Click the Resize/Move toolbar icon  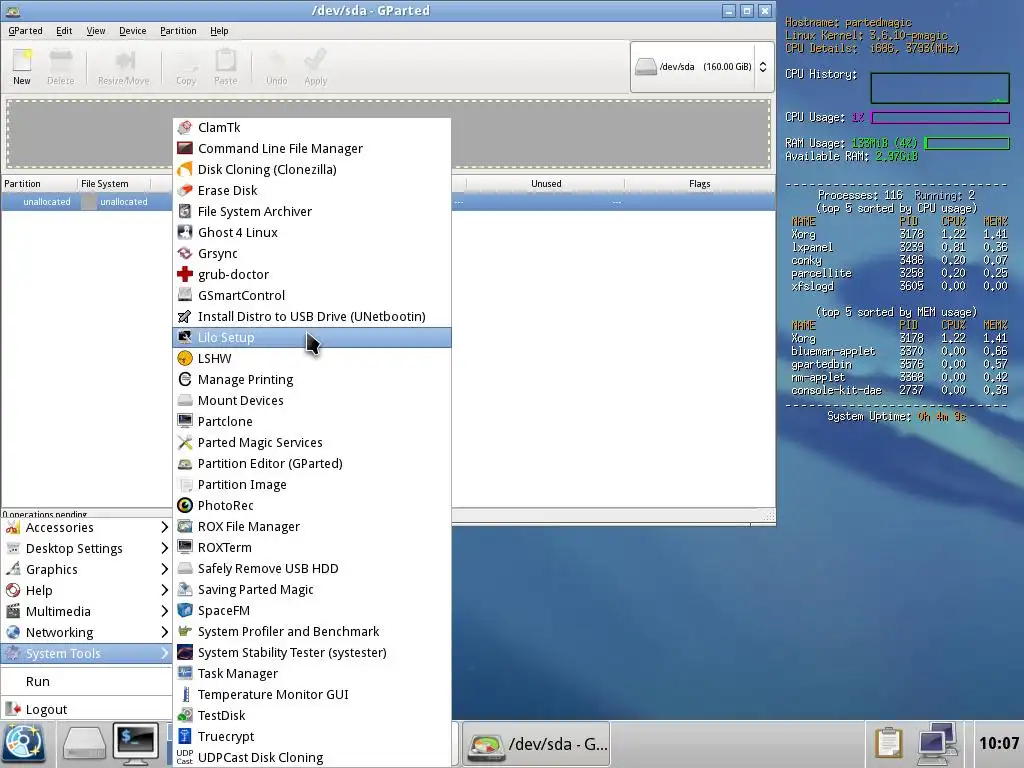[x=123, y=61]
